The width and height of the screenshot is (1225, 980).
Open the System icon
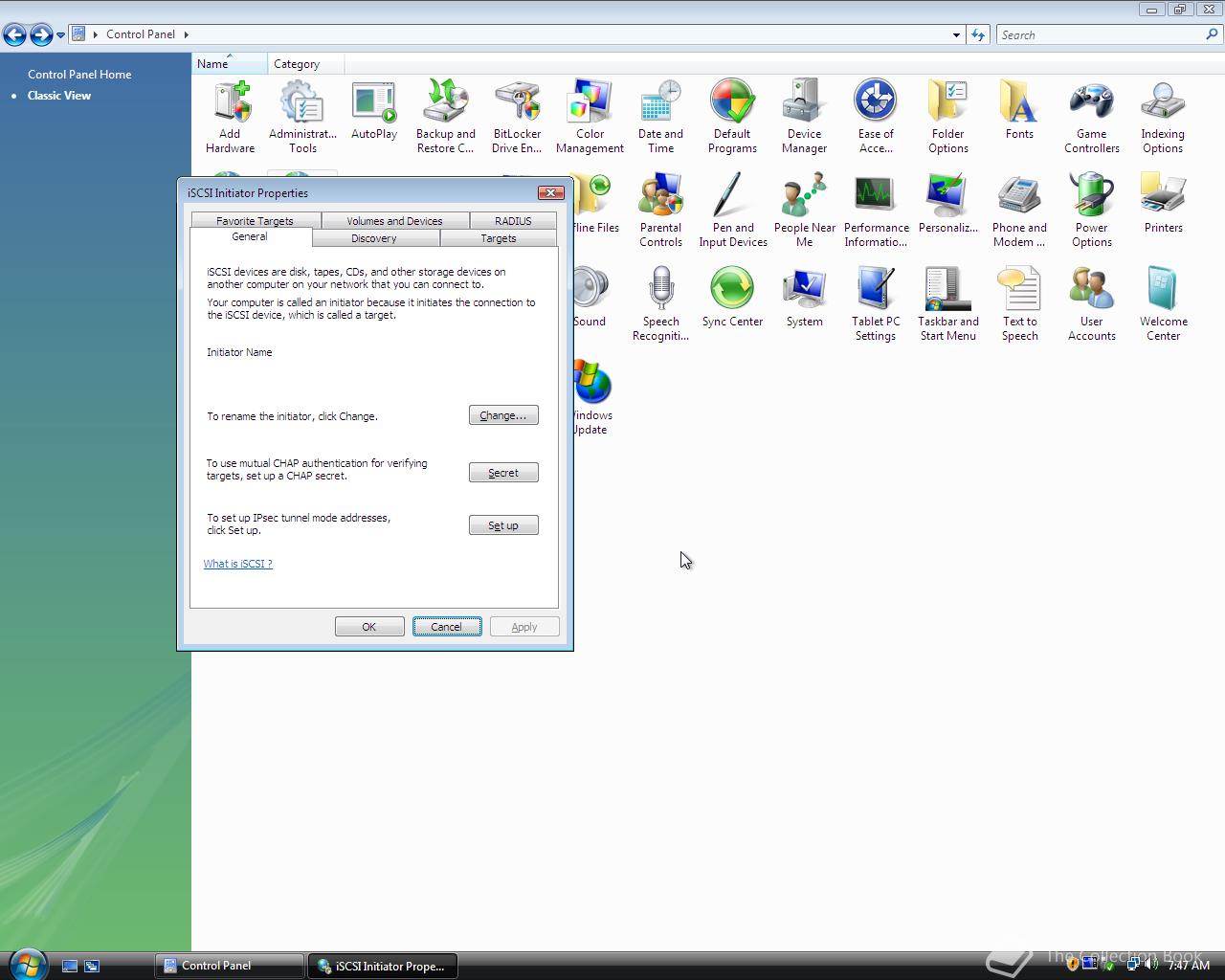pos(804,298)
